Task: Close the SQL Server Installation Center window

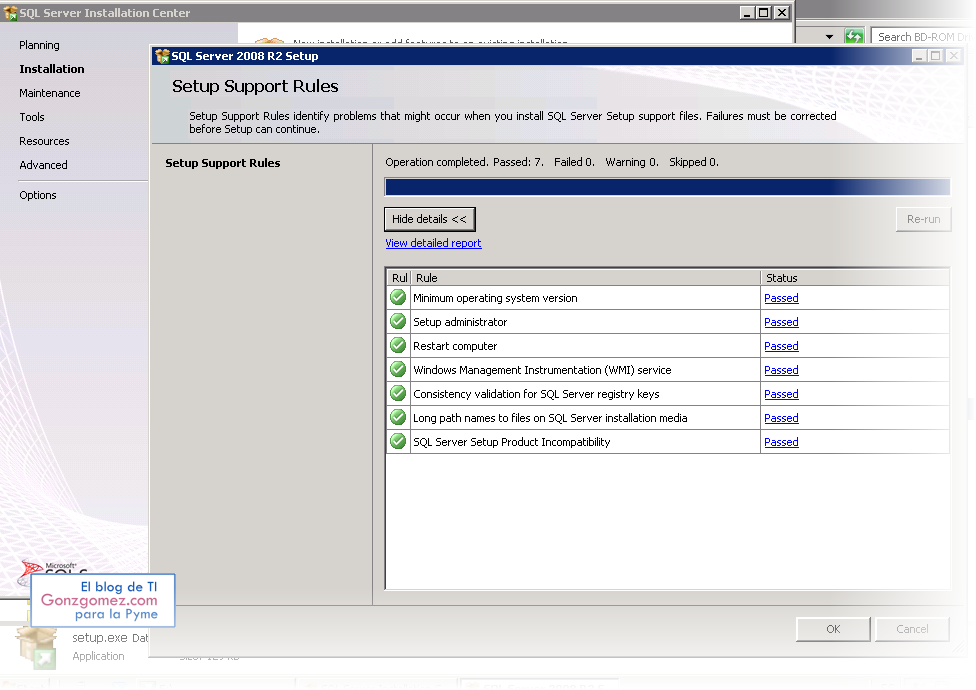Action: coord(782,12)
